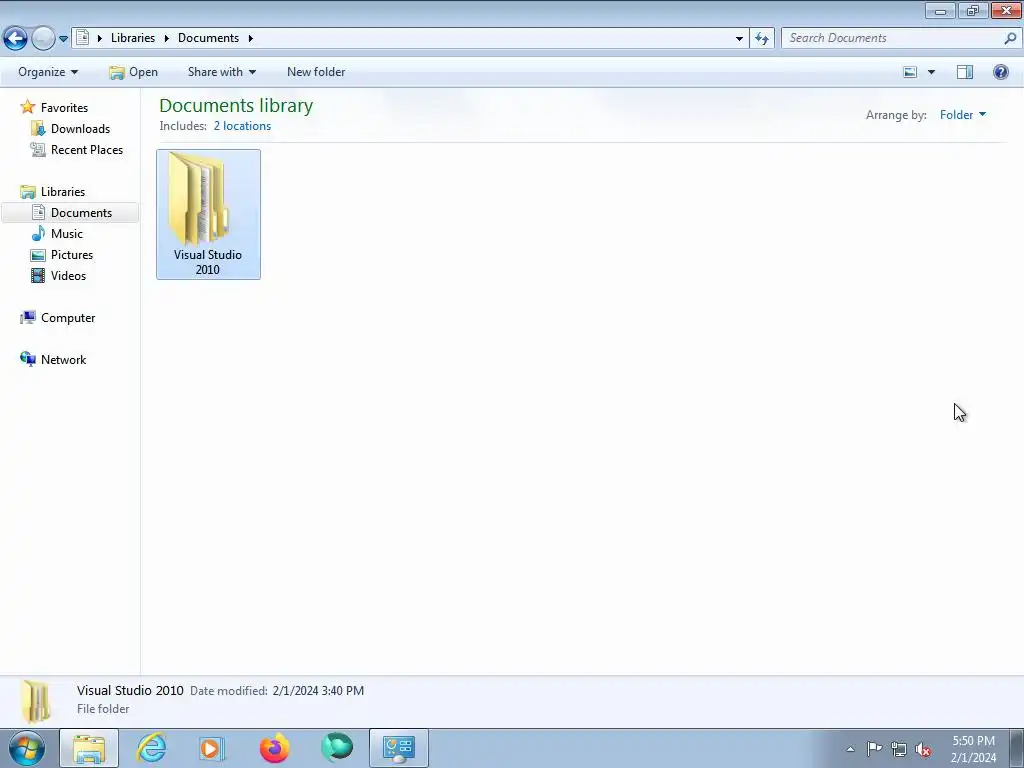Click the Computer monitor icon
This screenshot has height=768, width=1024.
click(x=27, y=317)
